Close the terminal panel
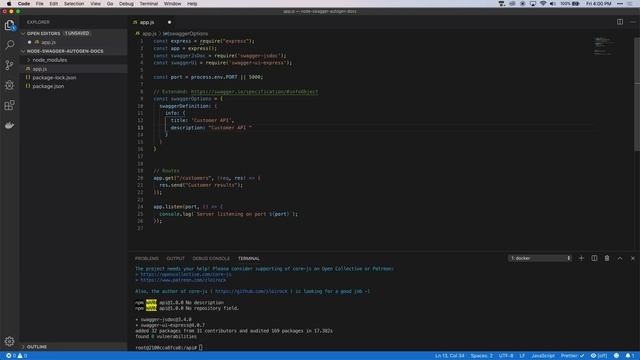Viewport: 640px width, 360px height. [633, 258]
